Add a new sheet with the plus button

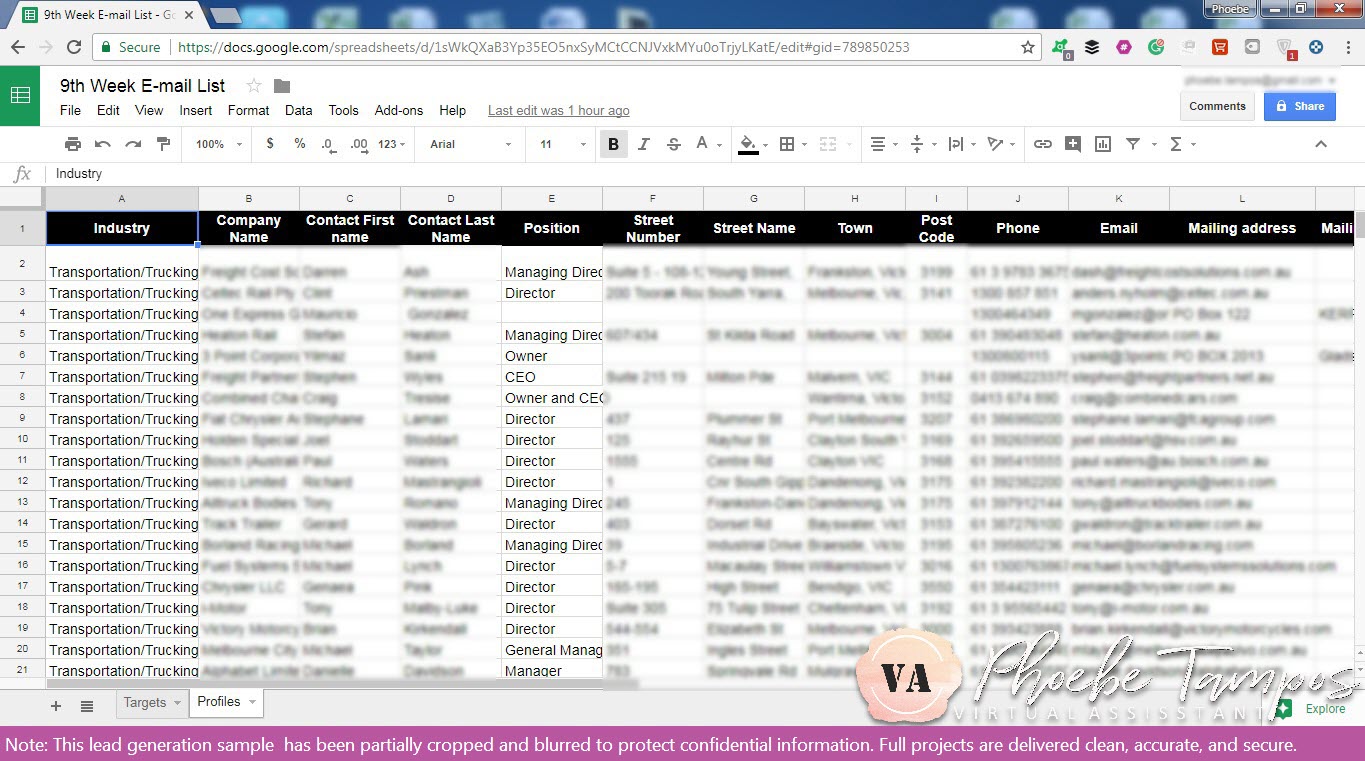pyautogui.click(x=55, y=705)
